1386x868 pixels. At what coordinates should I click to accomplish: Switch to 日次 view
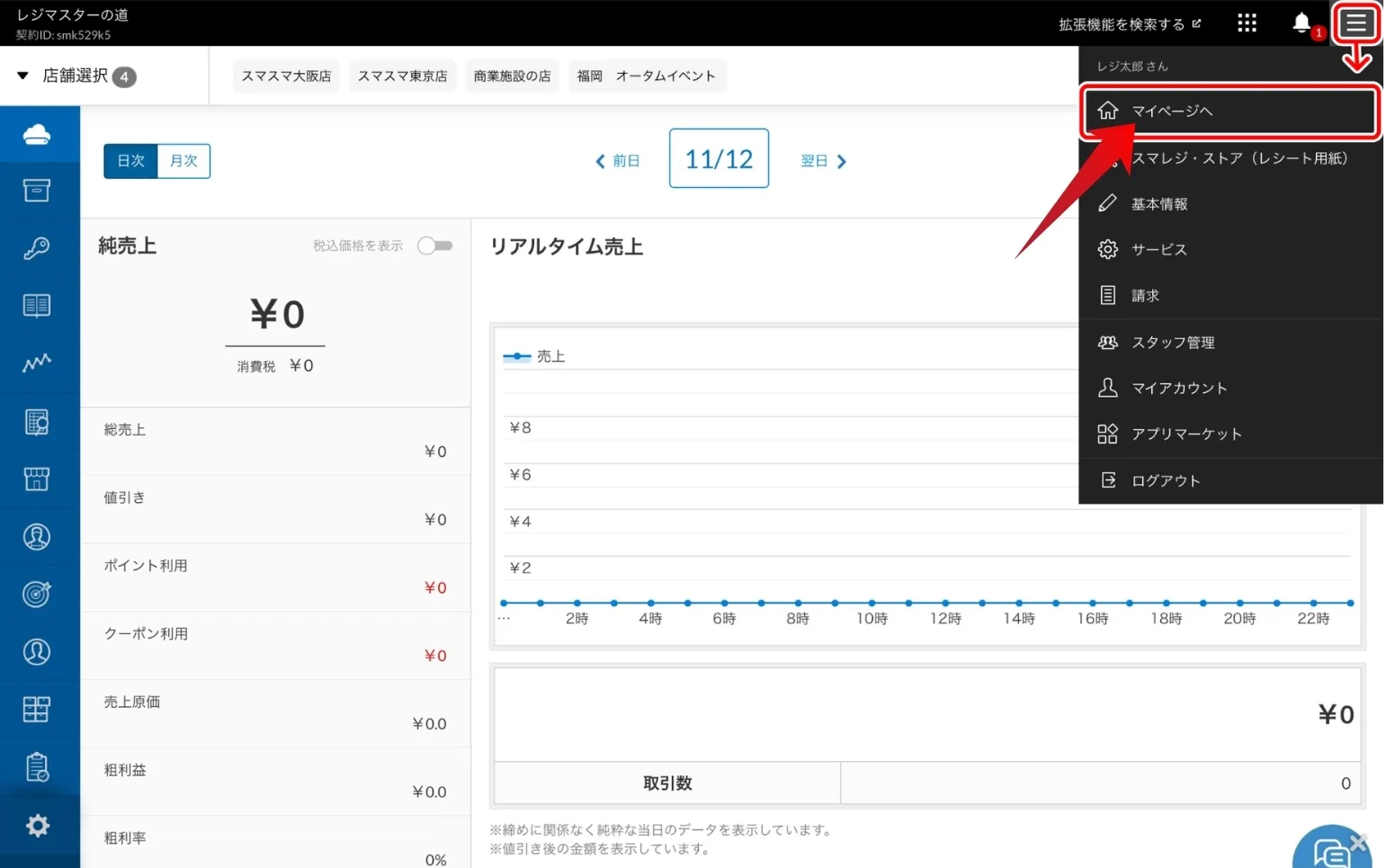click(x=131, y=161)
